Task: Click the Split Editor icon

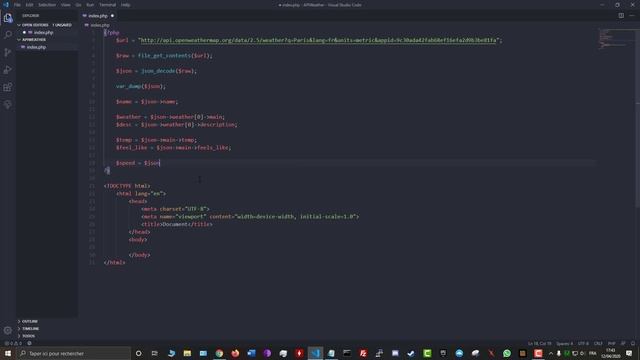Action: [x=621, y=16]
